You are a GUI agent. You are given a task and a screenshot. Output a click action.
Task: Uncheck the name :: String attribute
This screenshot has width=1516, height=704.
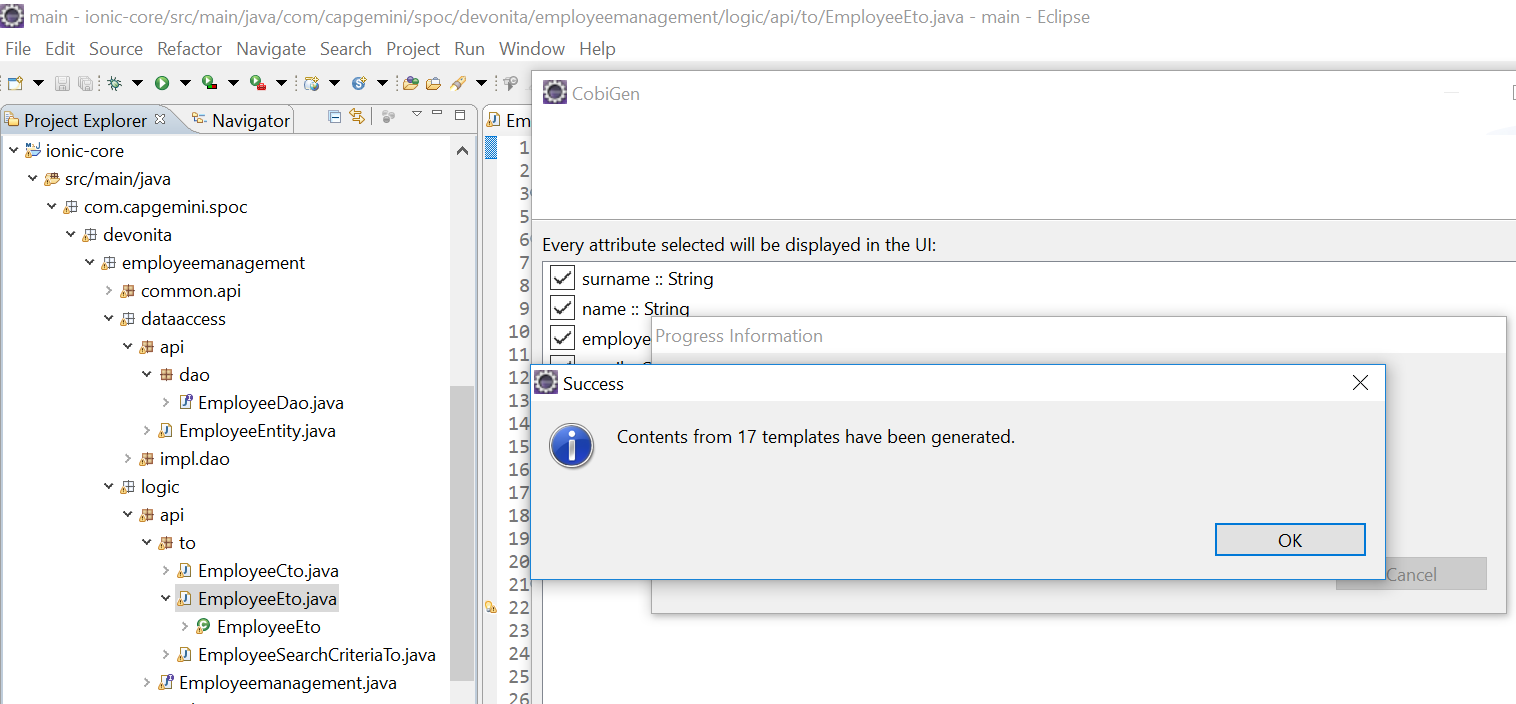coord(563,309)
